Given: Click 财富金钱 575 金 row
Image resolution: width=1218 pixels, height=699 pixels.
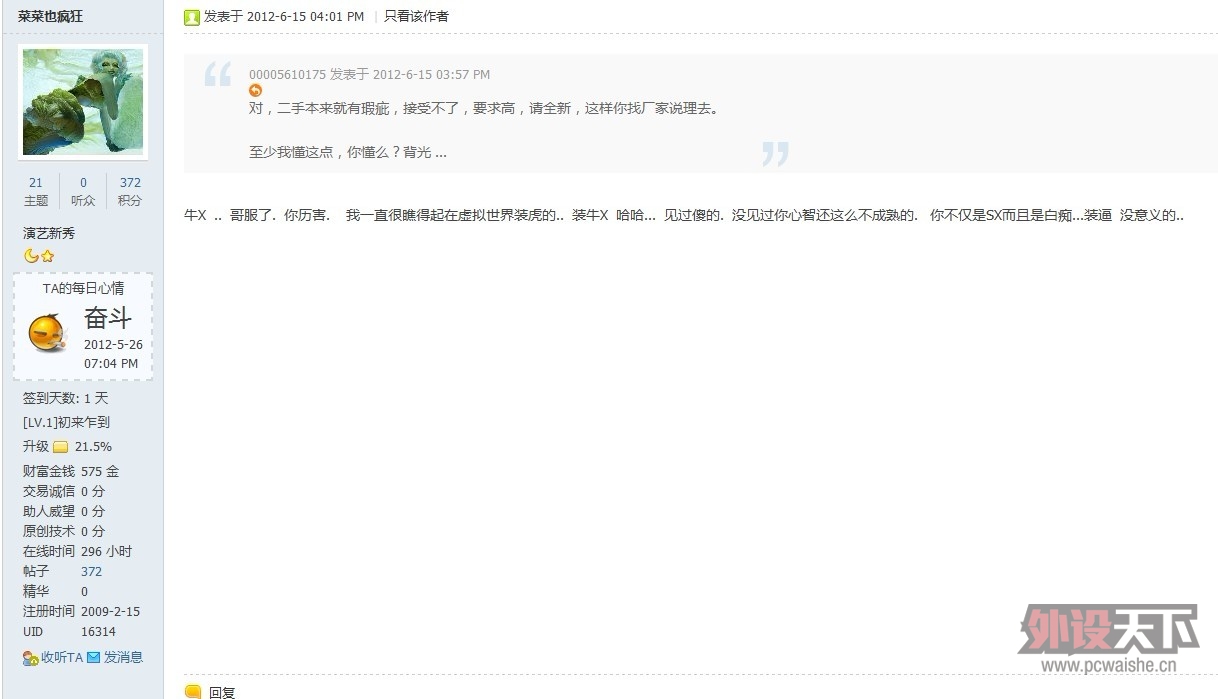Looking at the screenshot, I should [x=71, y=471].
